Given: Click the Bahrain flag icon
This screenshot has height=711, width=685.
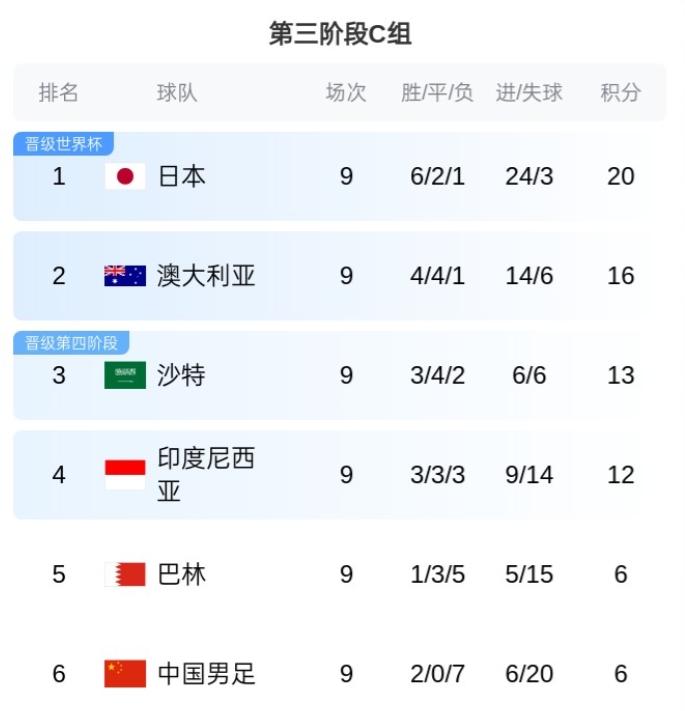Looking at the screenshot, I should click(x=125, y=575).
